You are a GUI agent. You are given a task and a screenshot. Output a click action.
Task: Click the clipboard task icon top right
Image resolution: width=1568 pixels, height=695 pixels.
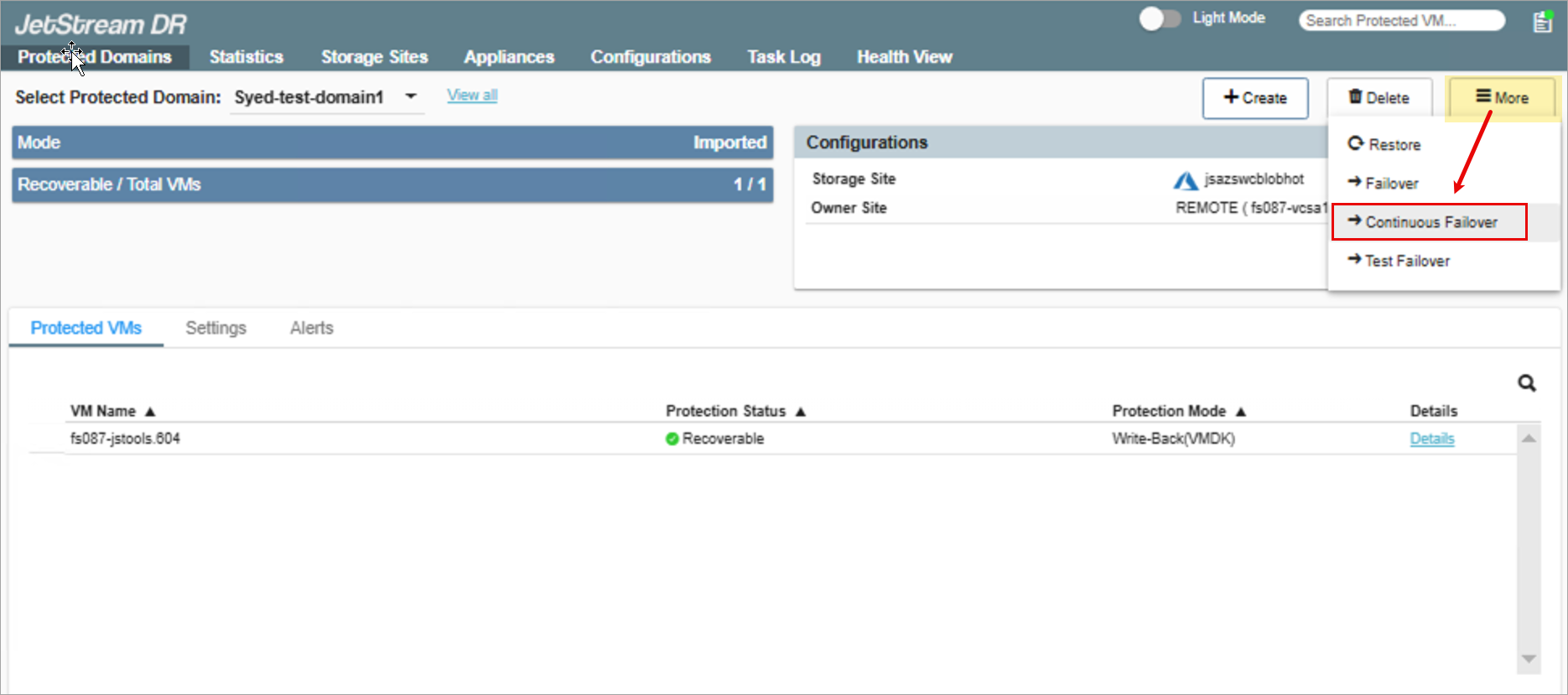click(1542, 22)
